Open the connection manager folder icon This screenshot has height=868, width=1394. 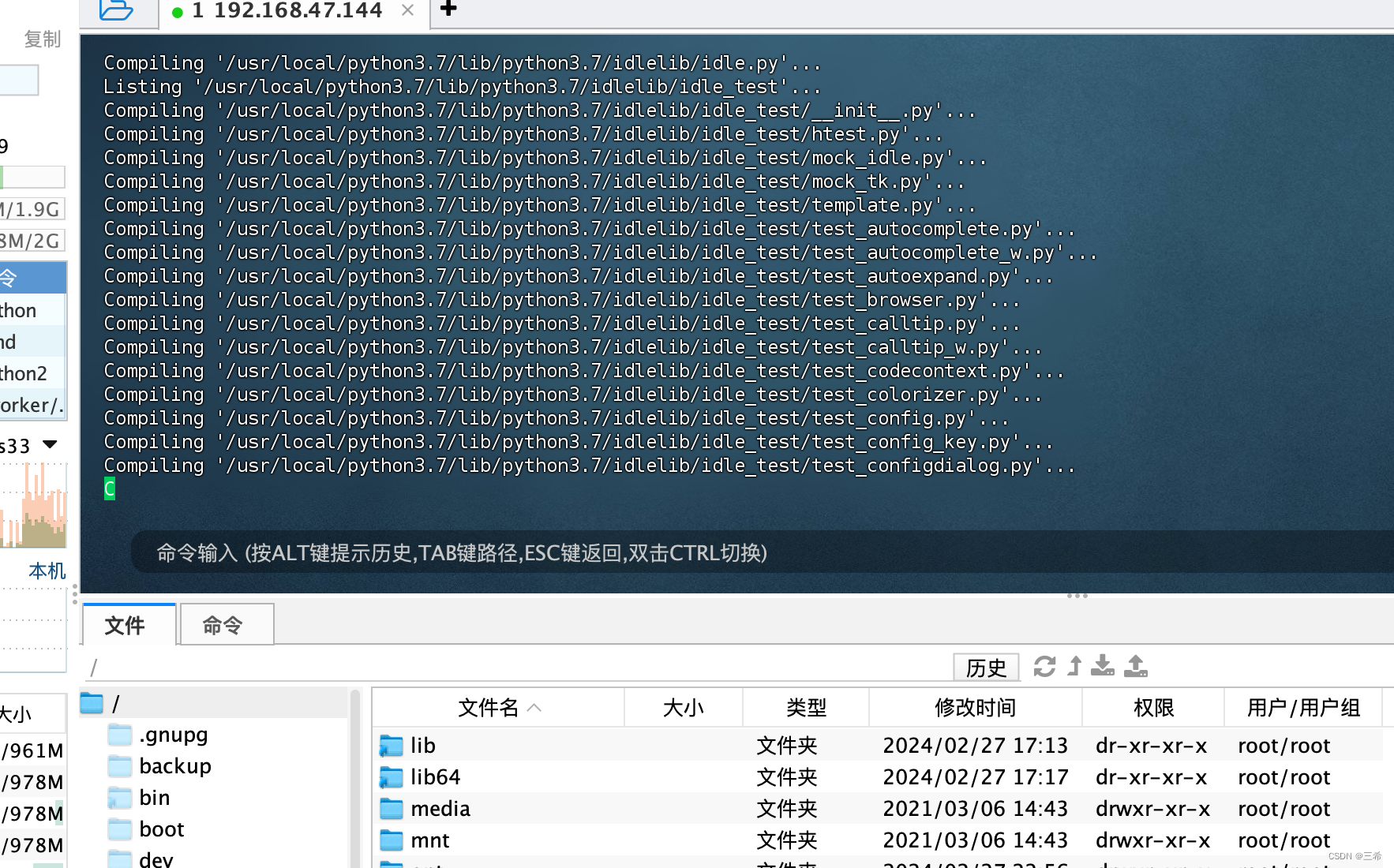click(x=117, y=9)
